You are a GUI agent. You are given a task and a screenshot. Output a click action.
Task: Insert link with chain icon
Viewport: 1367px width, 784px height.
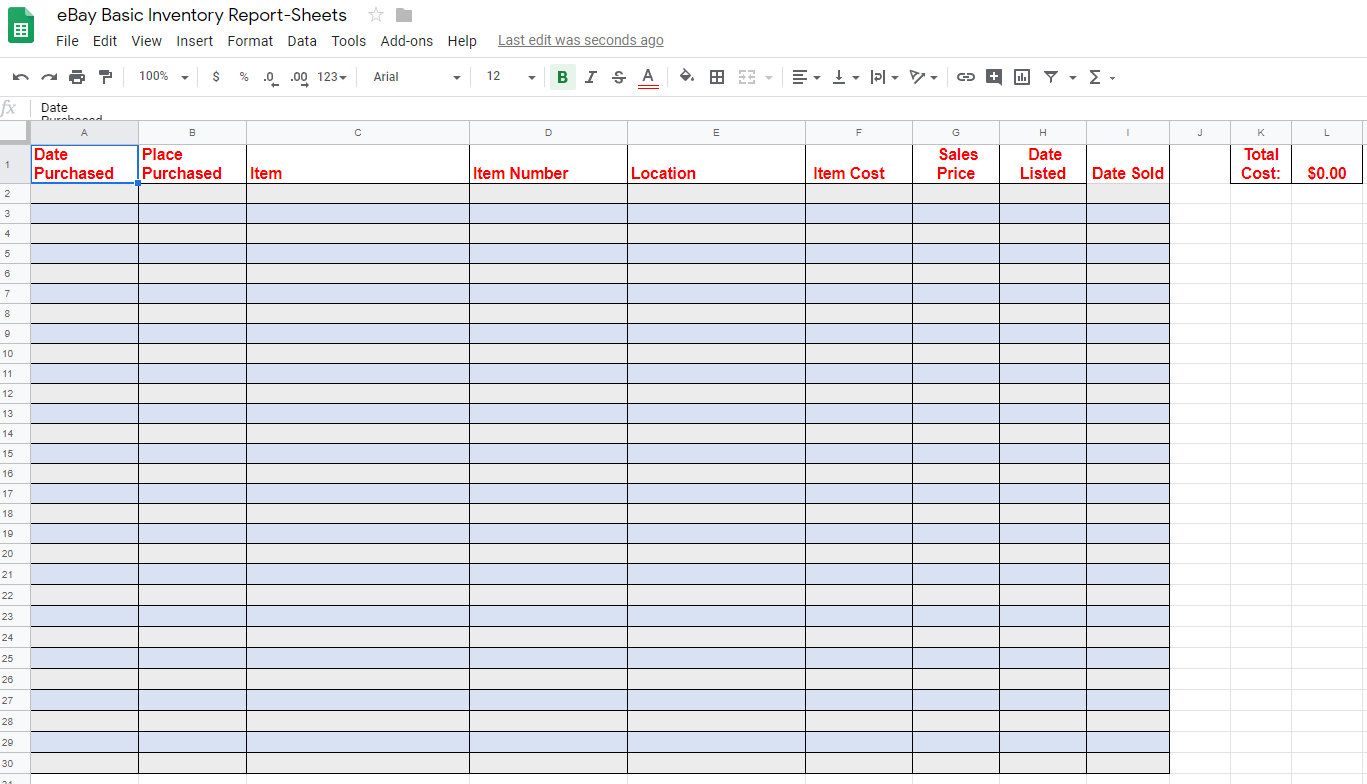click(x=965, y=77)
